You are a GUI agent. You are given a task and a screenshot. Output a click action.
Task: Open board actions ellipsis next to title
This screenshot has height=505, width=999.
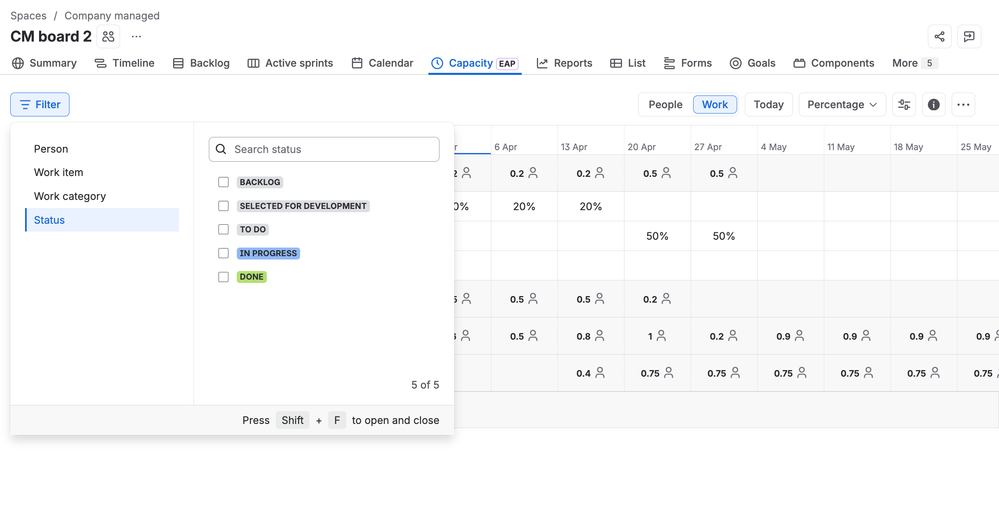click(136, 36)
